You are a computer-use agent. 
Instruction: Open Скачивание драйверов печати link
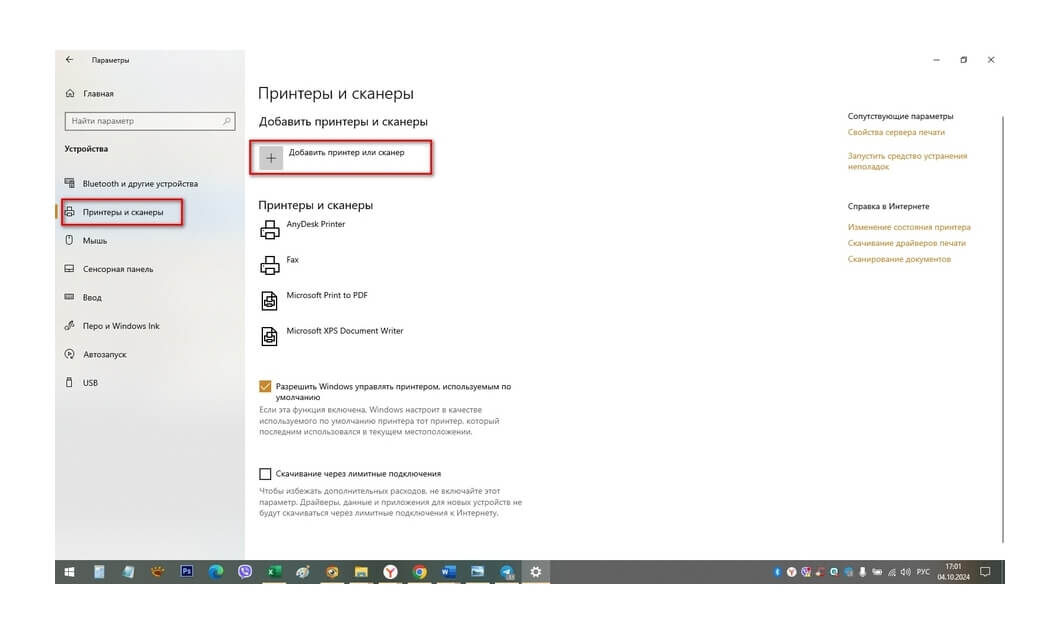pos(907,243)
